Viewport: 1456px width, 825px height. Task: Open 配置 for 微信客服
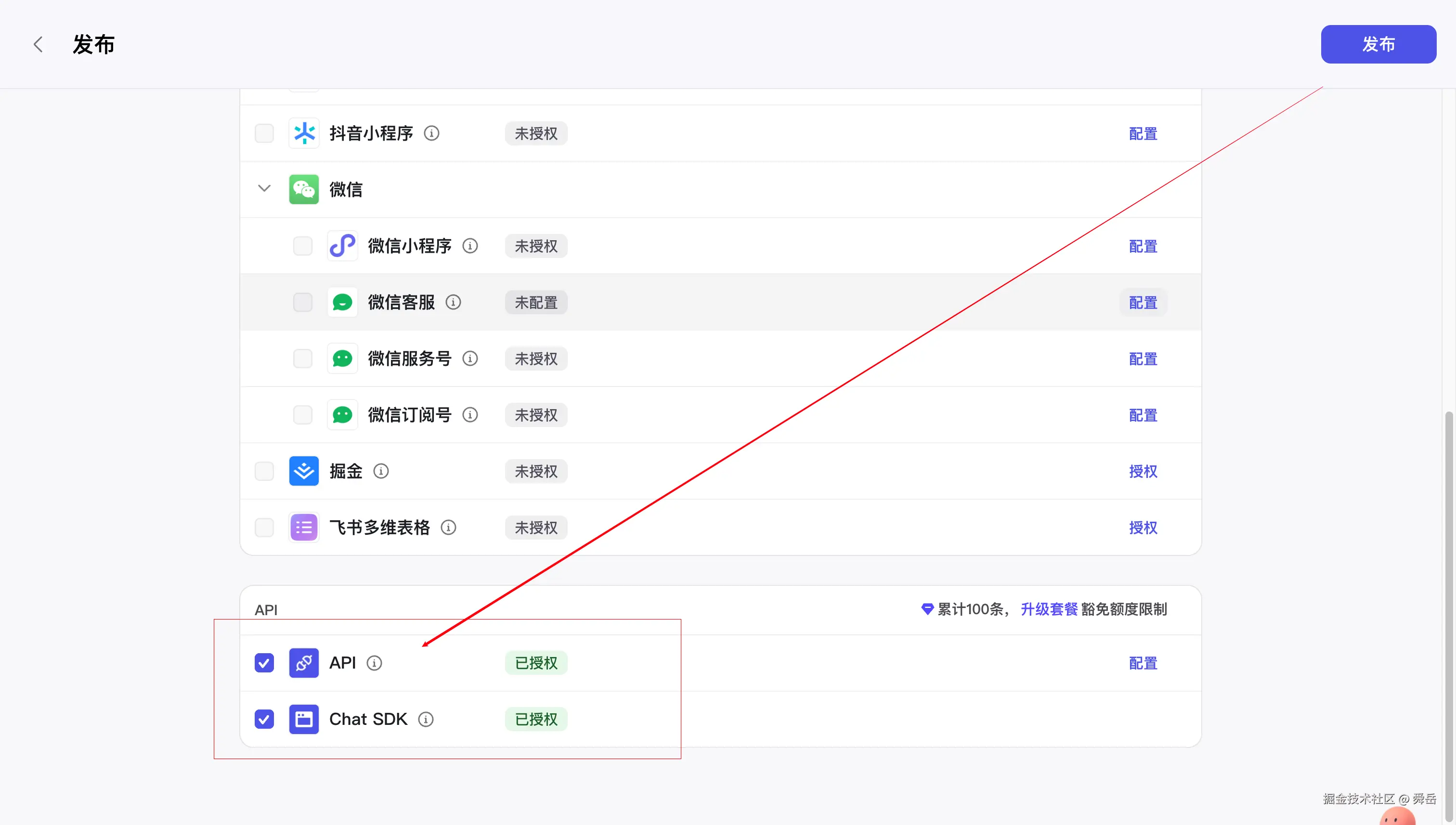point(1143,302)
